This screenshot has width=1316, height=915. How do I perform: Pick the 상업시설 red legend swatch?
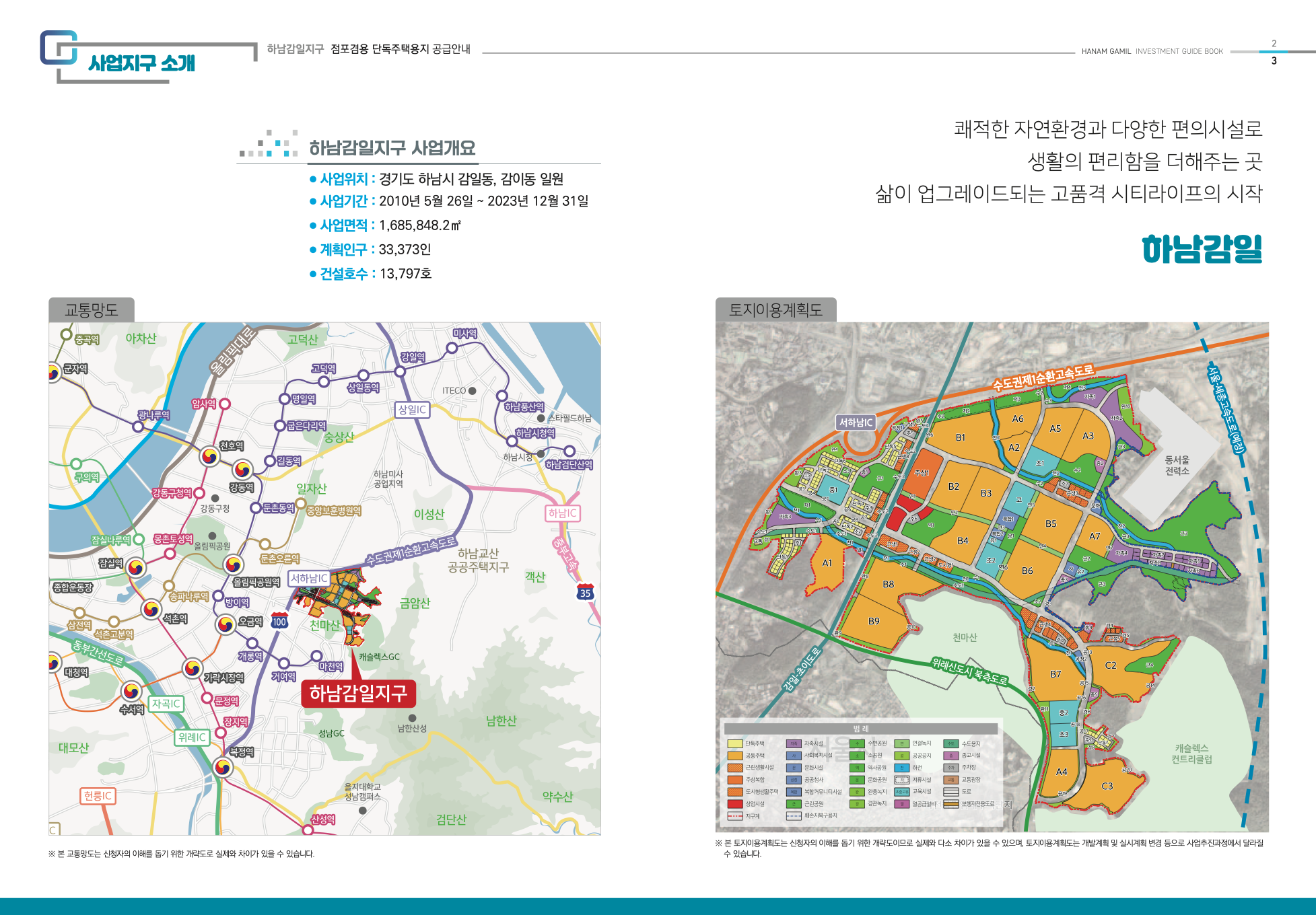[x=734, y=803]
